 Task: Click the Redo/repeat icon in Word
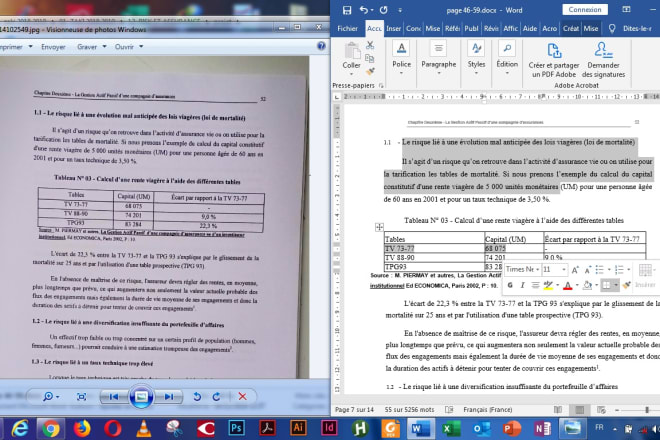[383, 10]
